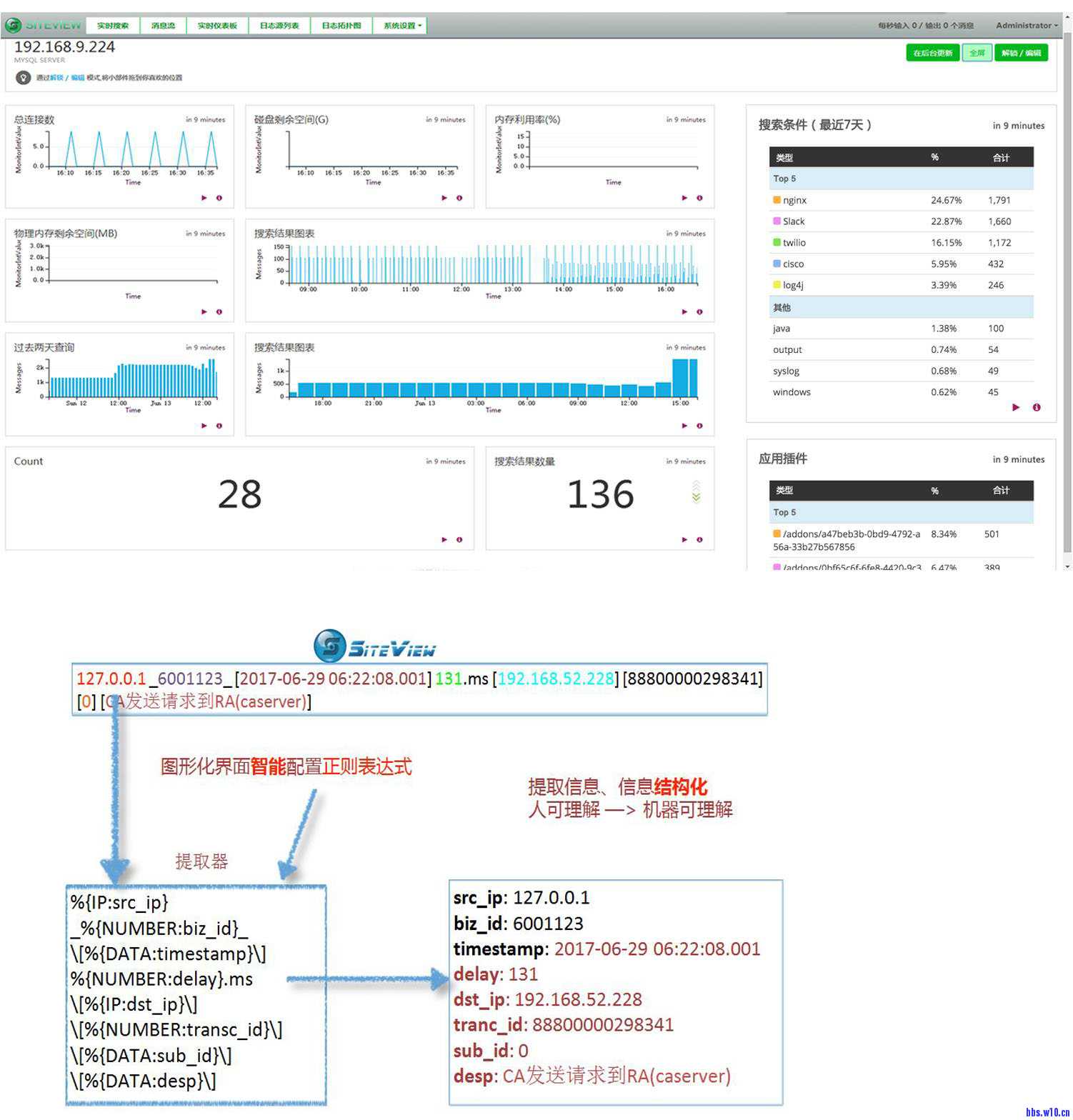Click the 在后台更新 button
1073x1120 pixels.
point(932,53)
